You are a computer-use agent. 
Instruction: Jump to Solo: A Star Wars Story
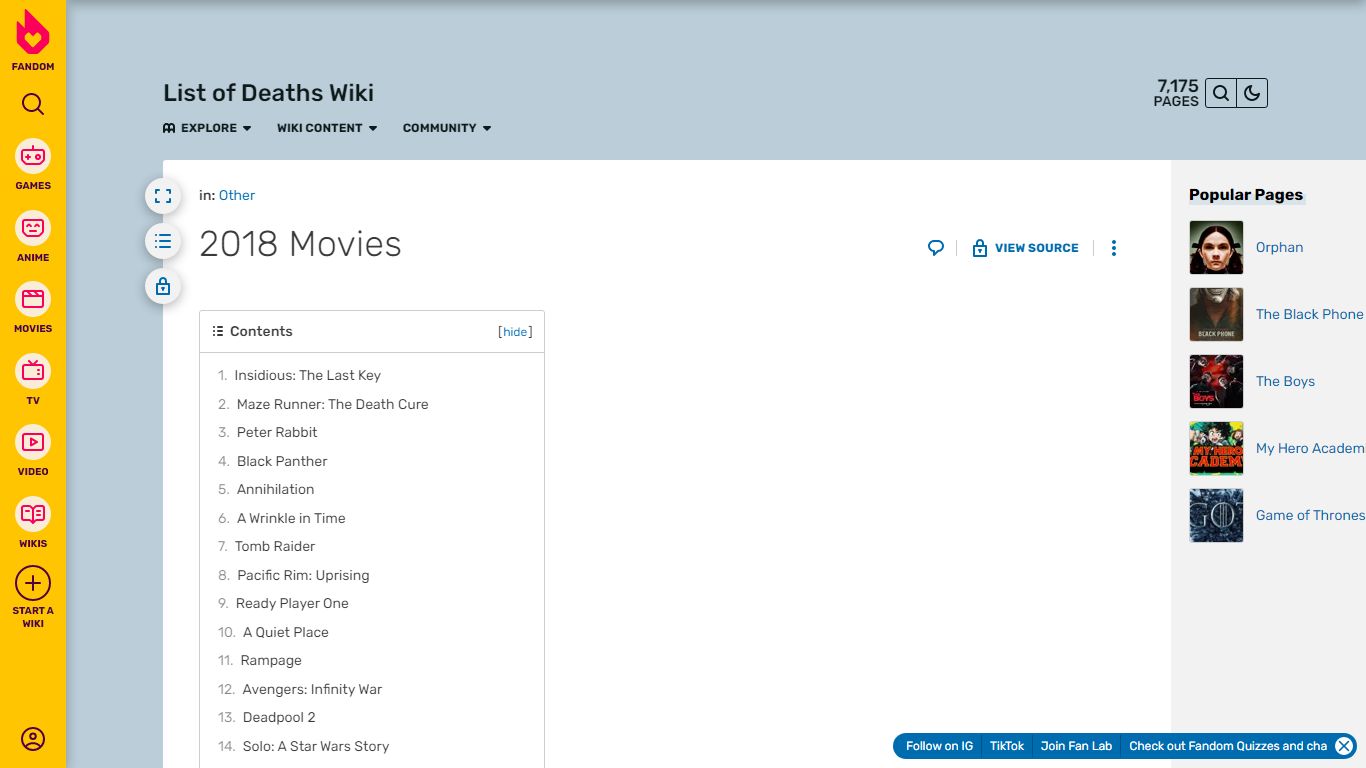coord(316,746)
